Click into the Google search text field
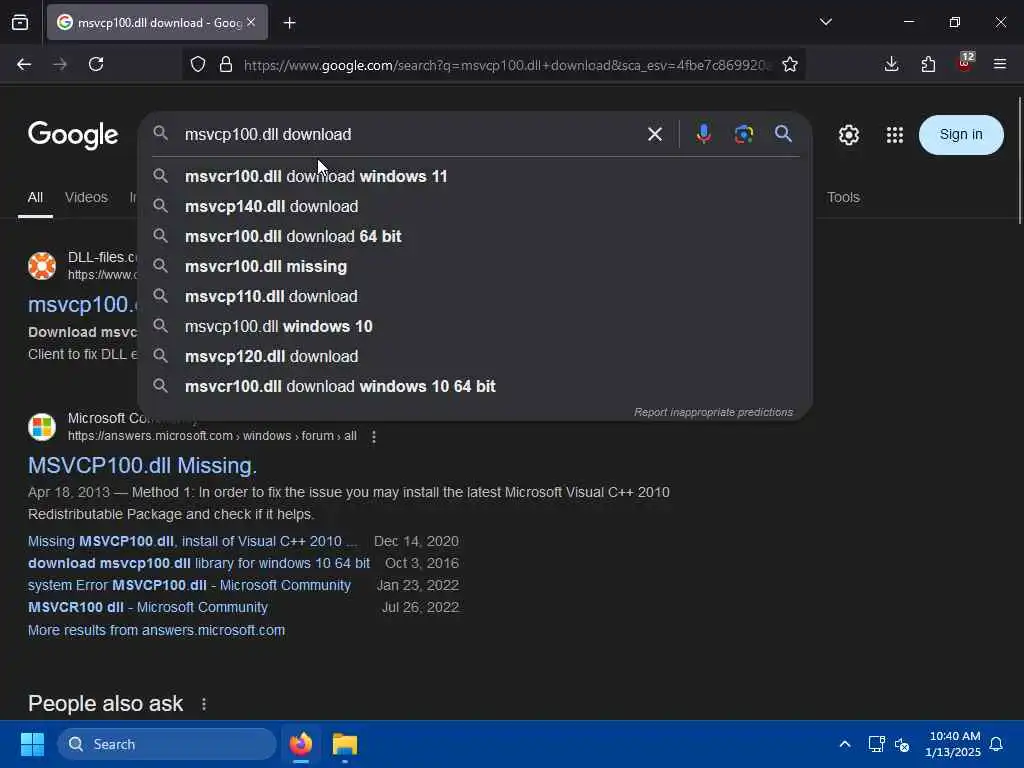The width and height of the screenshot is (1024, 768). click(408, 135)
